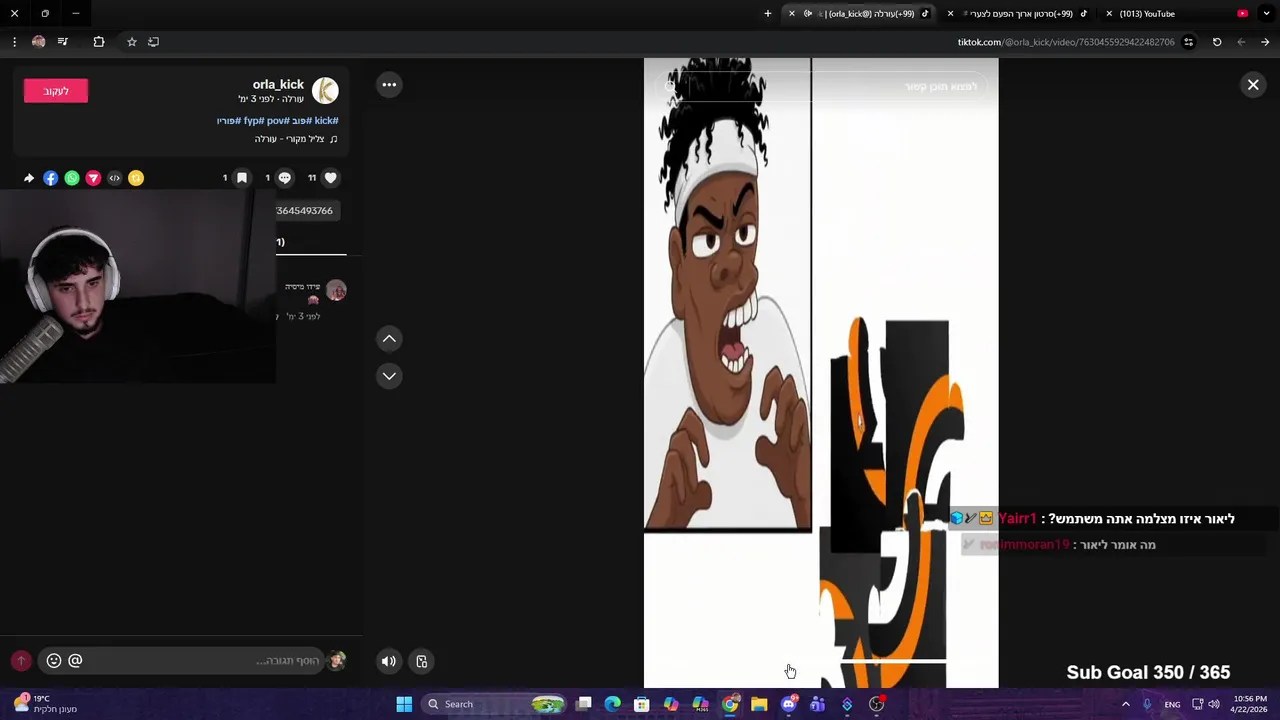
Task: Open site settings icon in address bar
Action: 1188,42
